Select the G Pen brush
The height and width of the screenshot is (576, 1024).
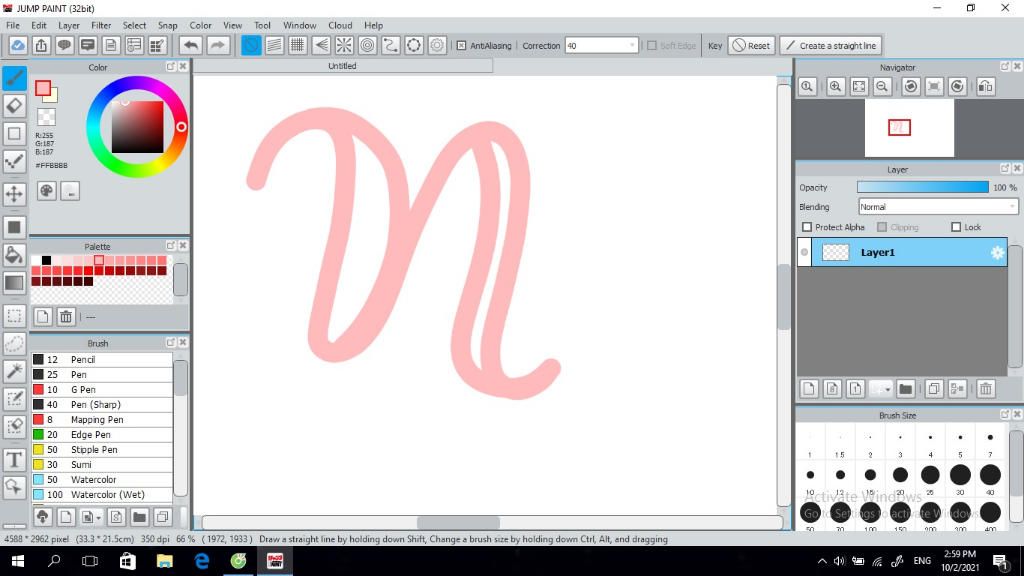102,390
